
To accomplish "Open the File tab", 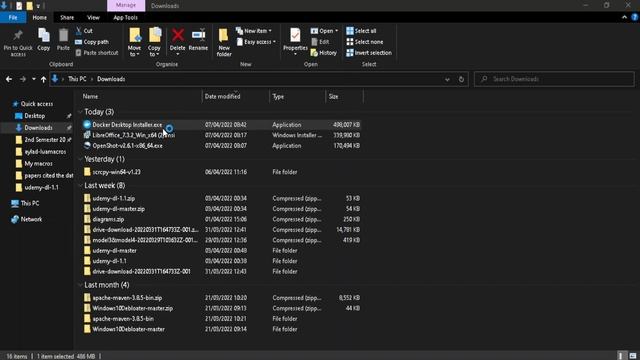I will [x=13, y=17].
